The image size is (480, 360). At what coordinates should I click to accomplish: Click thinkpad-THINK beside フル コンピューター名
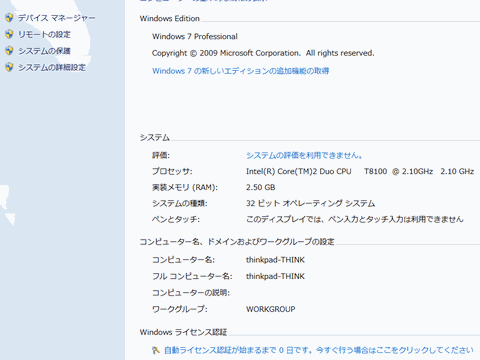275,276
